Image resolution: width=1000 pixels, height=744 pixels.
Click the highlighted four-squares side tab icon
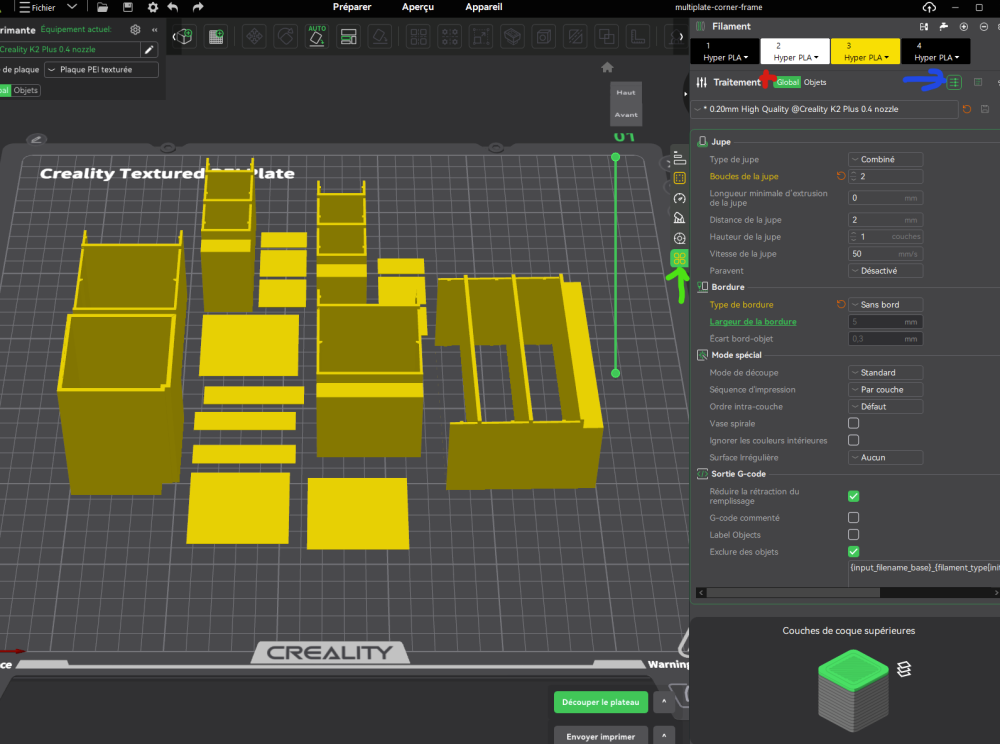point(680,259)
